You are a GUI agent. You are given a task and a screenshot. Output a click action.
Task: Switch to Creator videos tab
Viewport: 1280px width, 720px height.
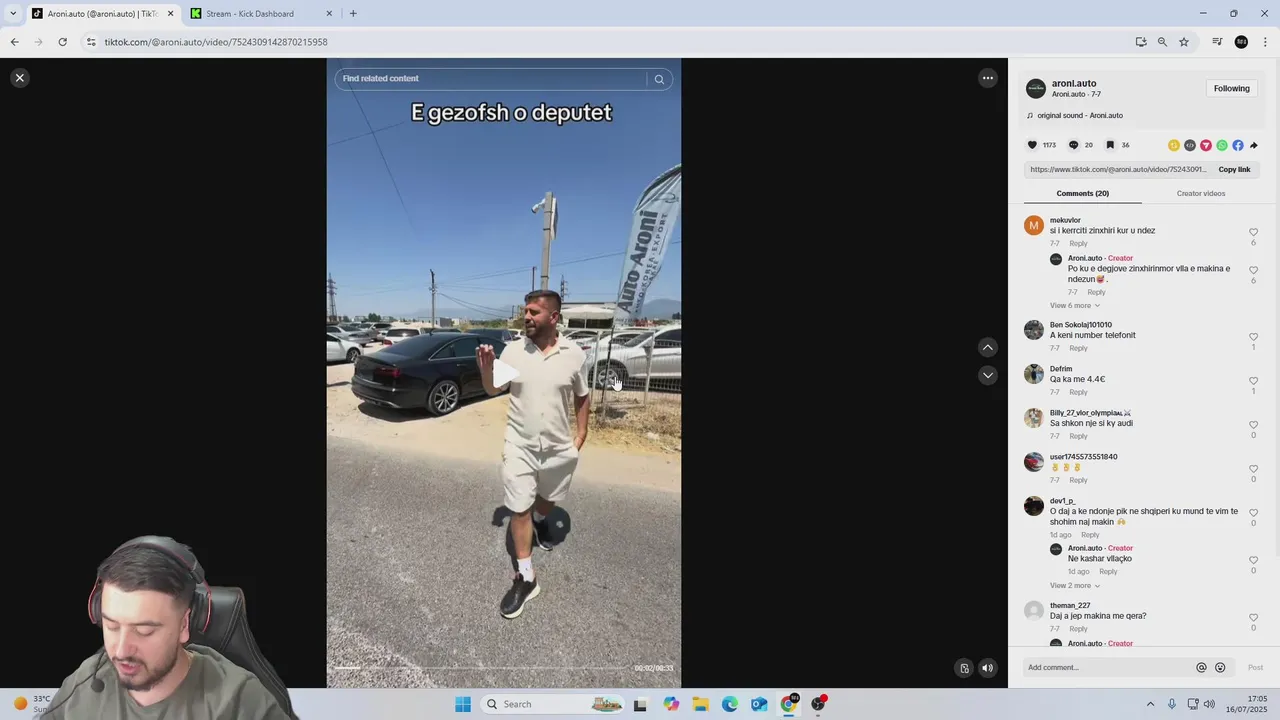(x=1200, y=193)
